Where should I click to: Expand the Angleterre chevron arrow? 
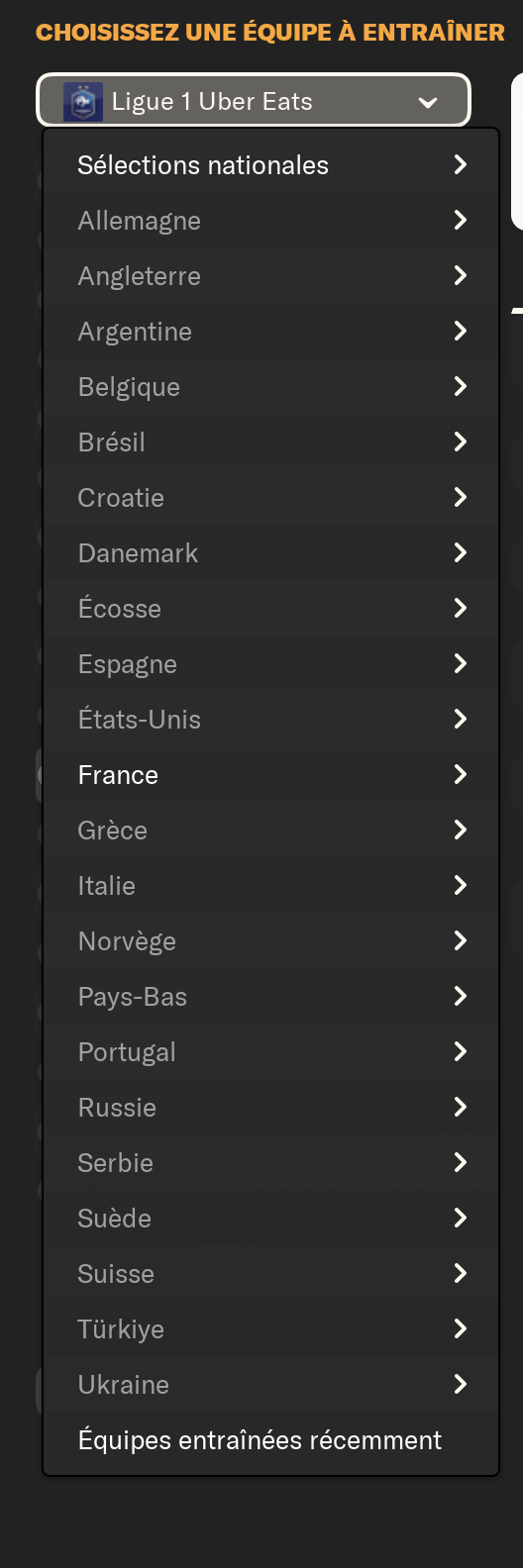click(x=460, y=275)
